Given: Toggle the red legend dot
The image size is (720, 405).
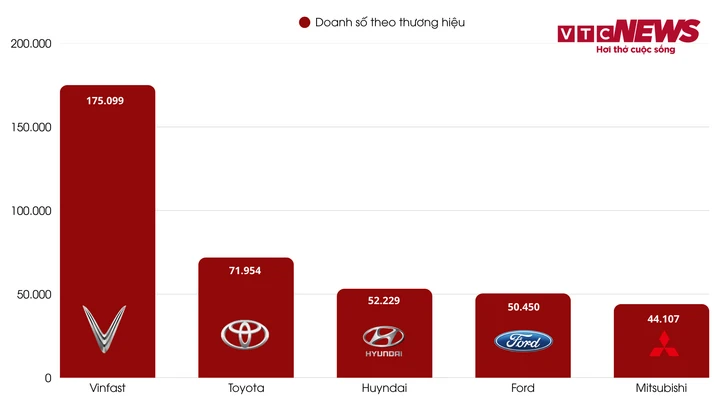Looking at the screenshot, I should coord(304,22).
